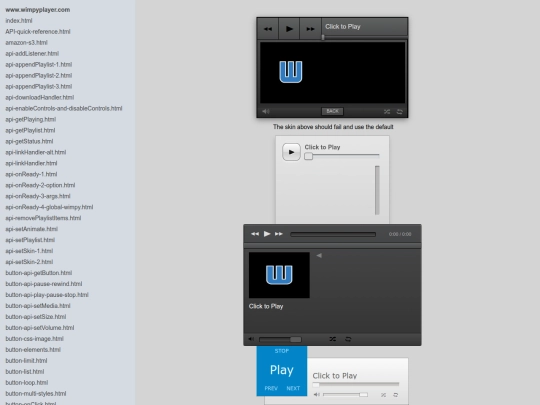The width and height of the screenshot is (540, 405).
Task: Open button-list.html link
Action: point(24,372)
